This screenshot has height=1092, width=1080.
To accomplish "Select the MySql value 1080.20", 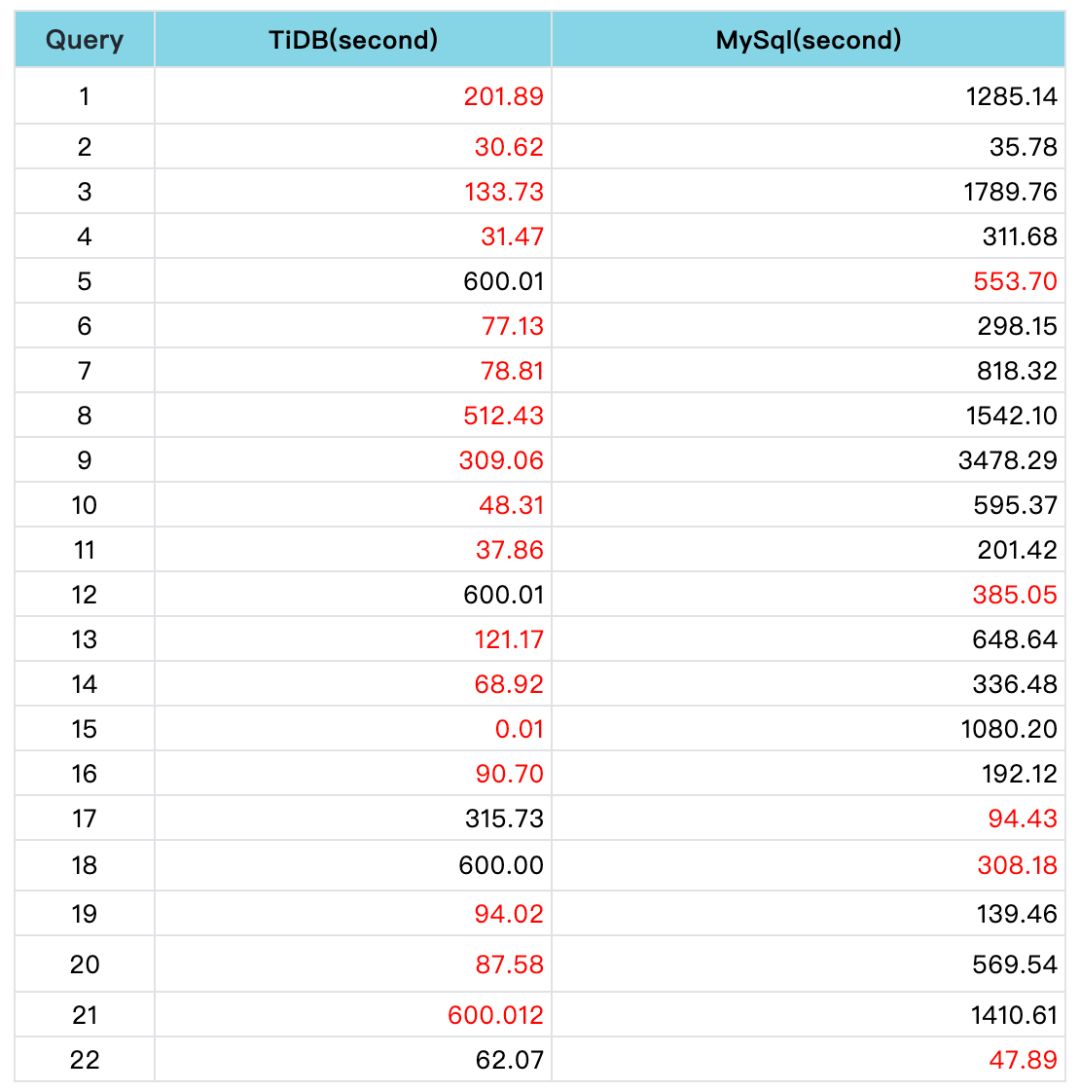I will (x=1010, y=729).
